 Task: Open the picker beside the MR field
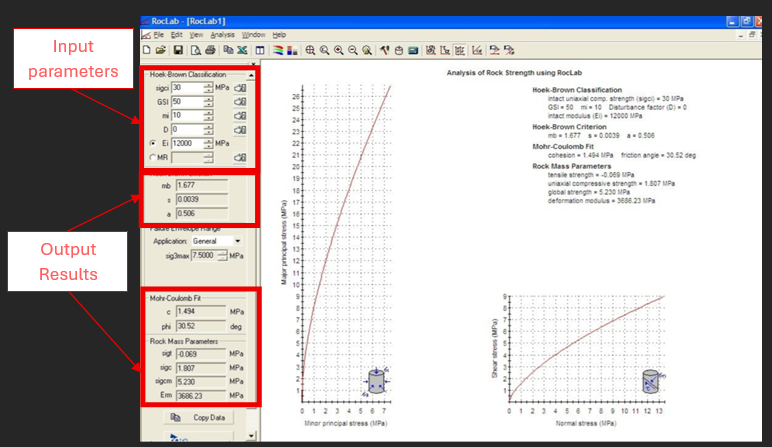(x=240, y=158)
